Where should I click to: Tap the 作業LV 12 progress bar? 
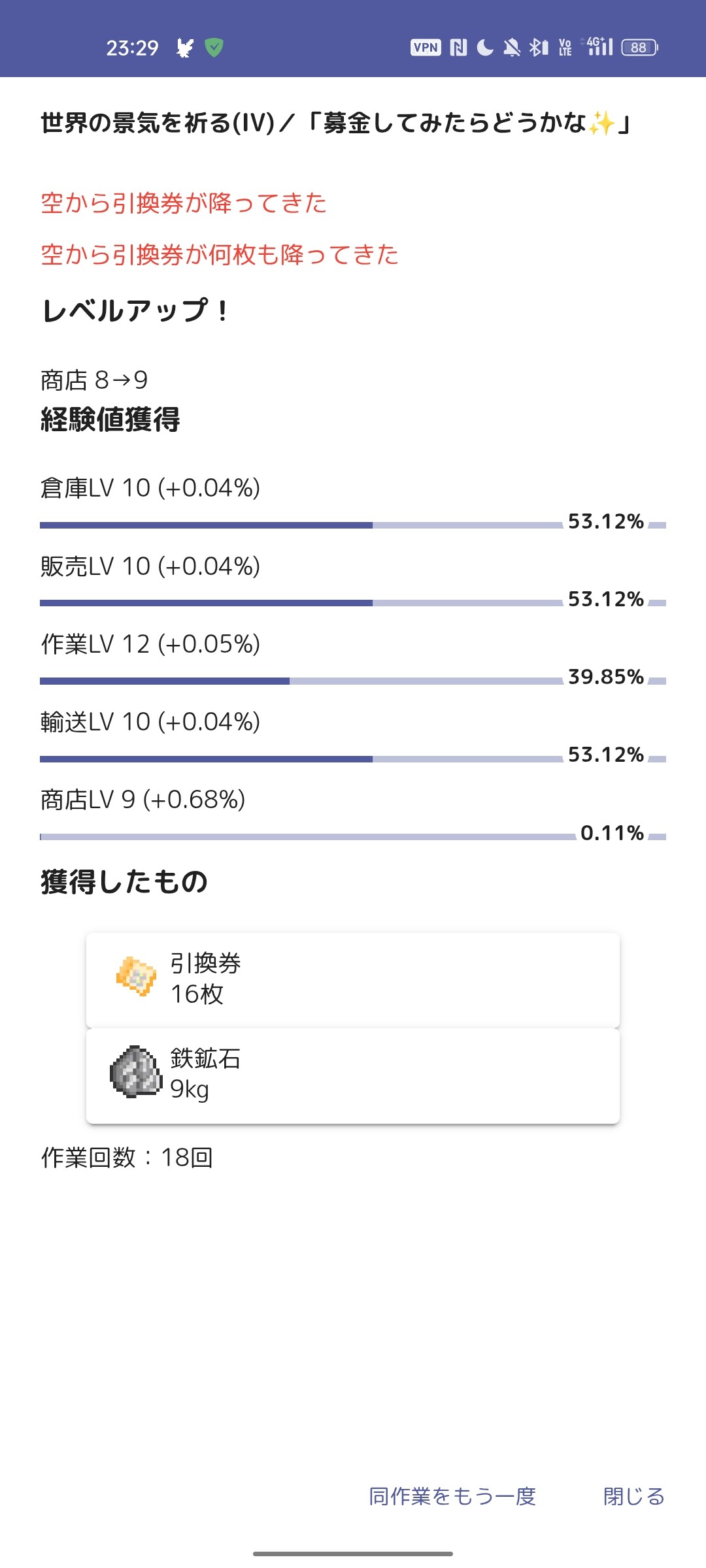301,681
